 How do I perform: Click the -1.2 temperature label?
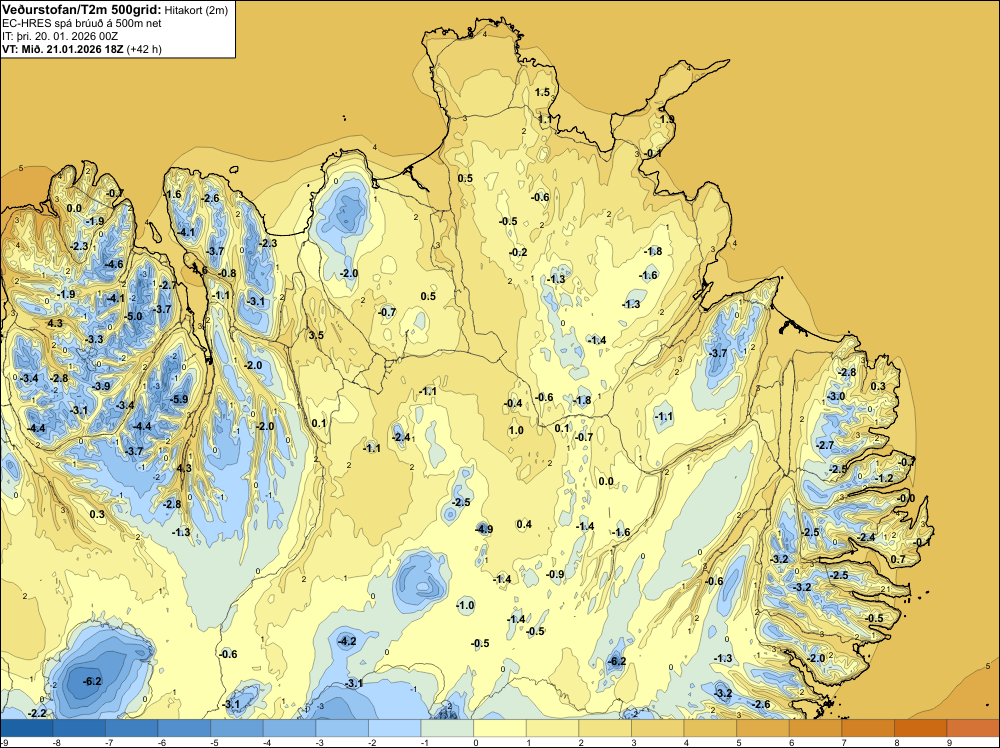885,478
